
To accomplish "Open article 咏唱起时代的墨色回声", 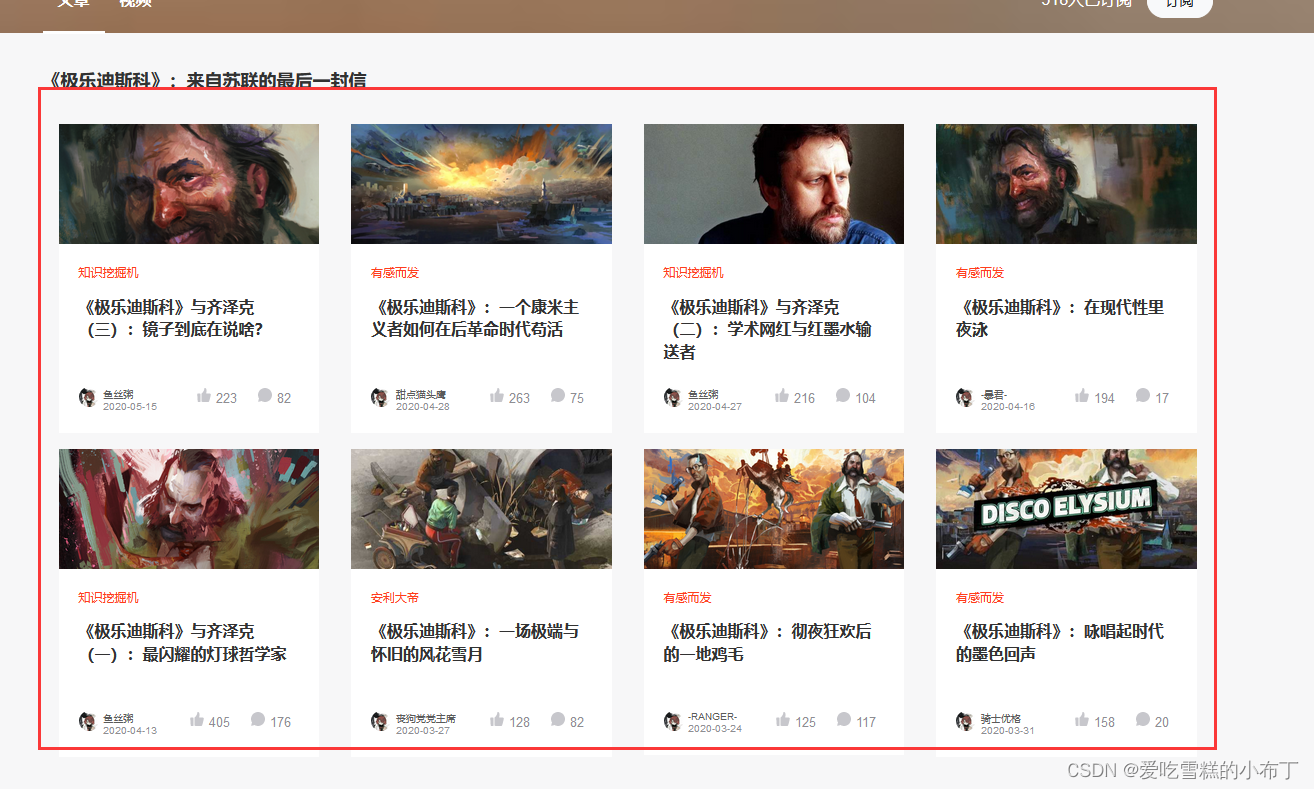I will coord(1060,642).
